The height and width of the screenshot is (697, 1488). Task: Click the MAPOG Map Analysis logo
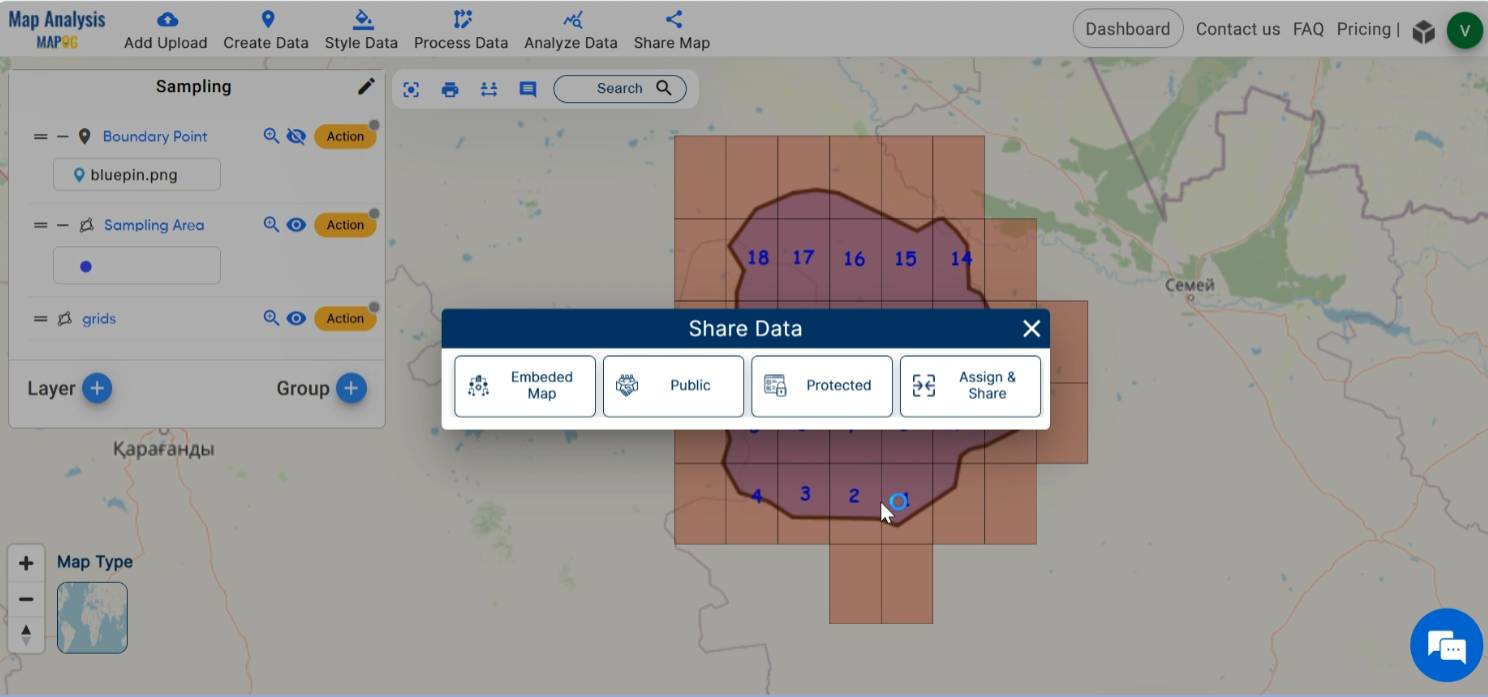click(57, 29)
